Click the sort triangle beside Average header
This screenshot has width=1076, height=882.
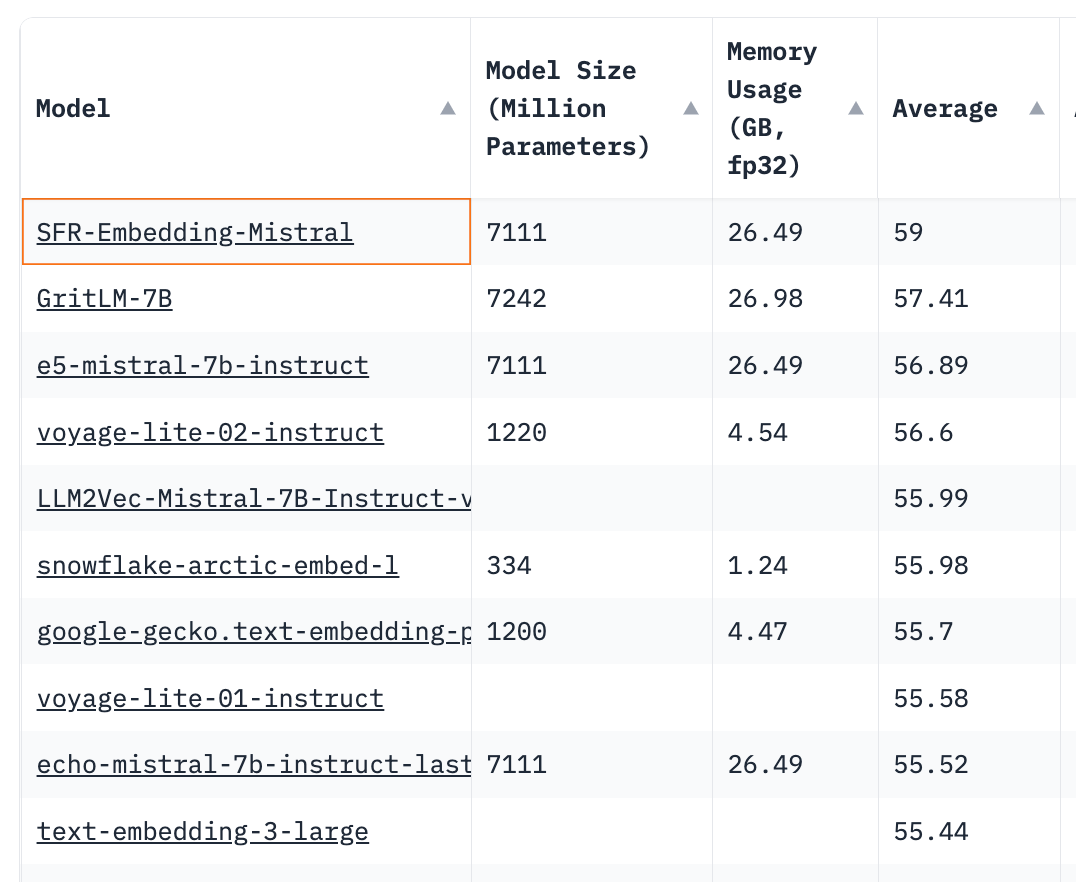pos(1037,110)
